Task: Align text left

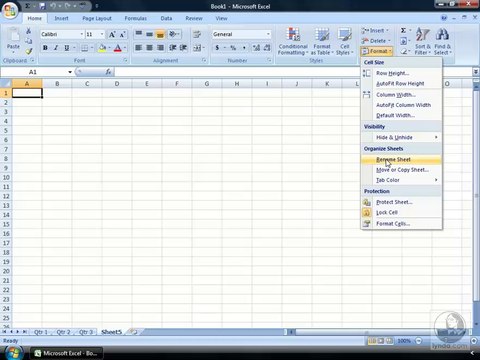Action: (139, 48)
